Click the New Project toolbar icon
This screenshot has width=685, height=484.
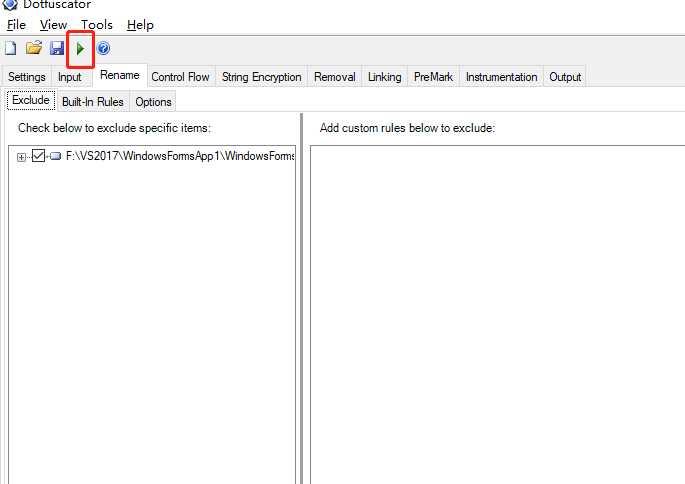pos(10,48)
